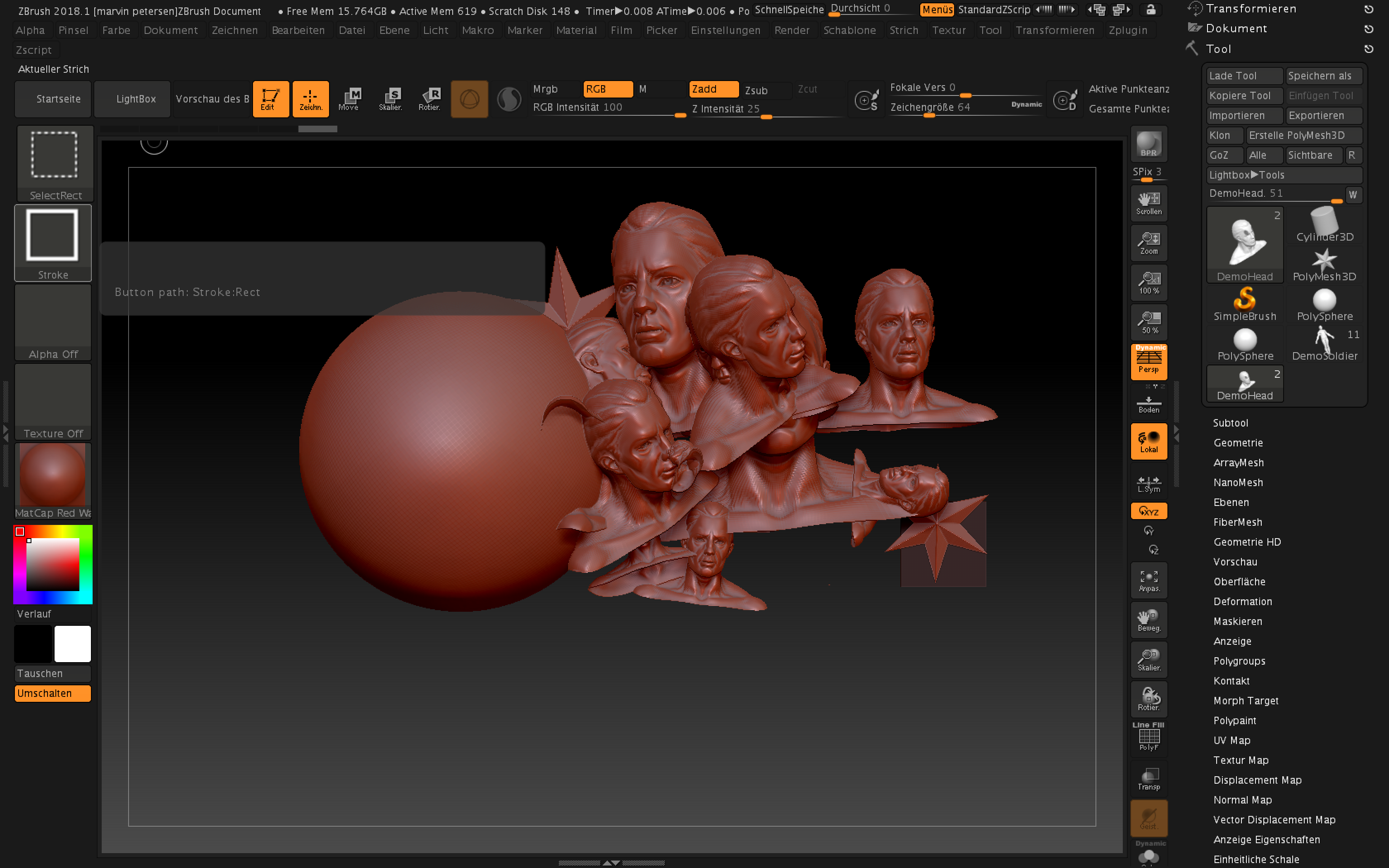Select the SelectRect brush thumbnail
This screenshot has height=868, width=1389.
[55, 163]
